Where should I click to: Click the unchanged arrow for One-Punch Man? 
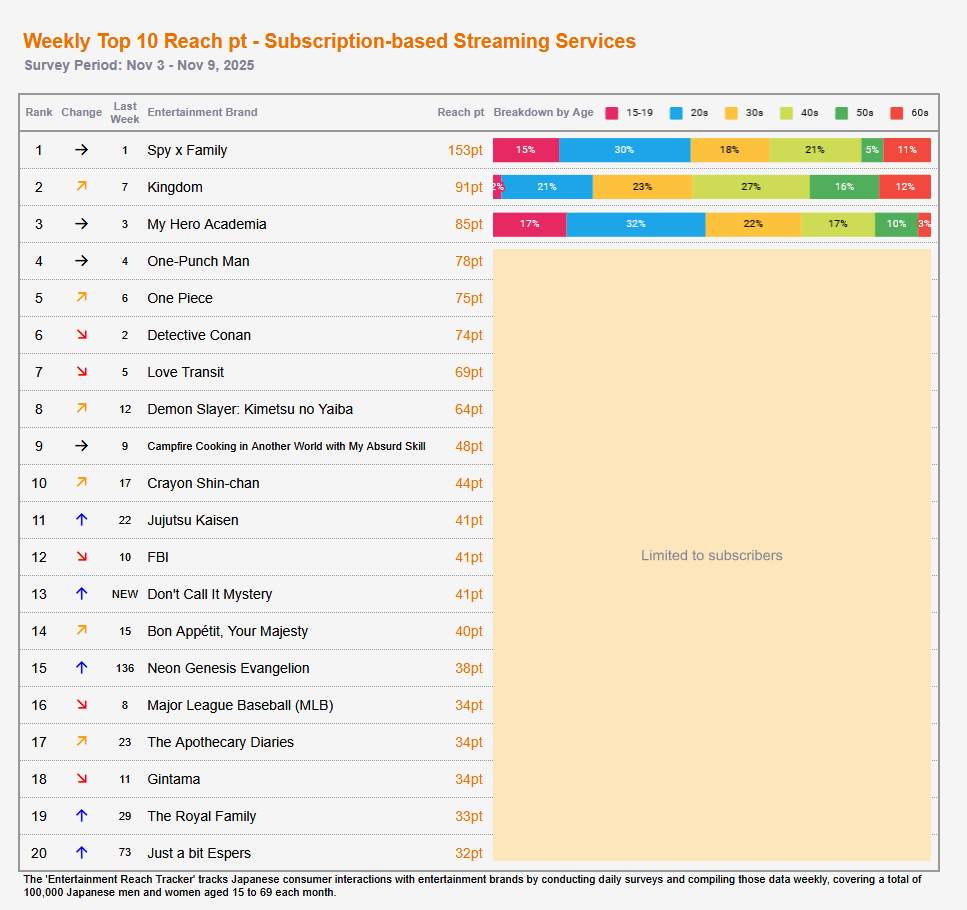click(81, 261)
